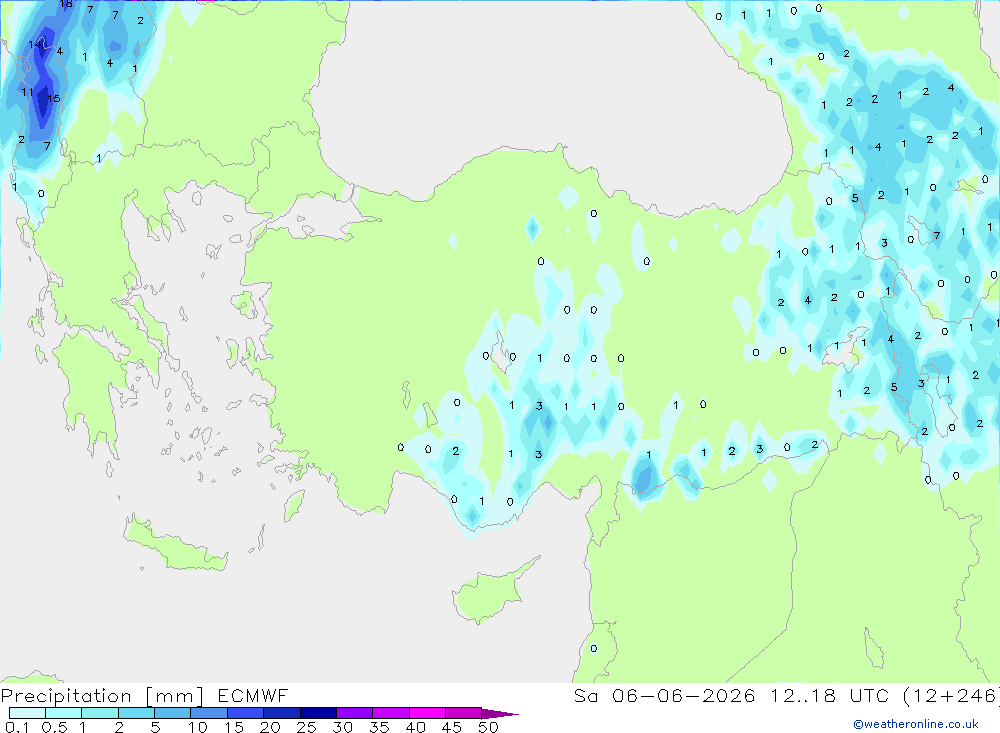The height and width of the screenshot is (733, 1000).
Task: Click the 'Precipitation [mm] ECMWF' title text
Action: tap(144, 695)
